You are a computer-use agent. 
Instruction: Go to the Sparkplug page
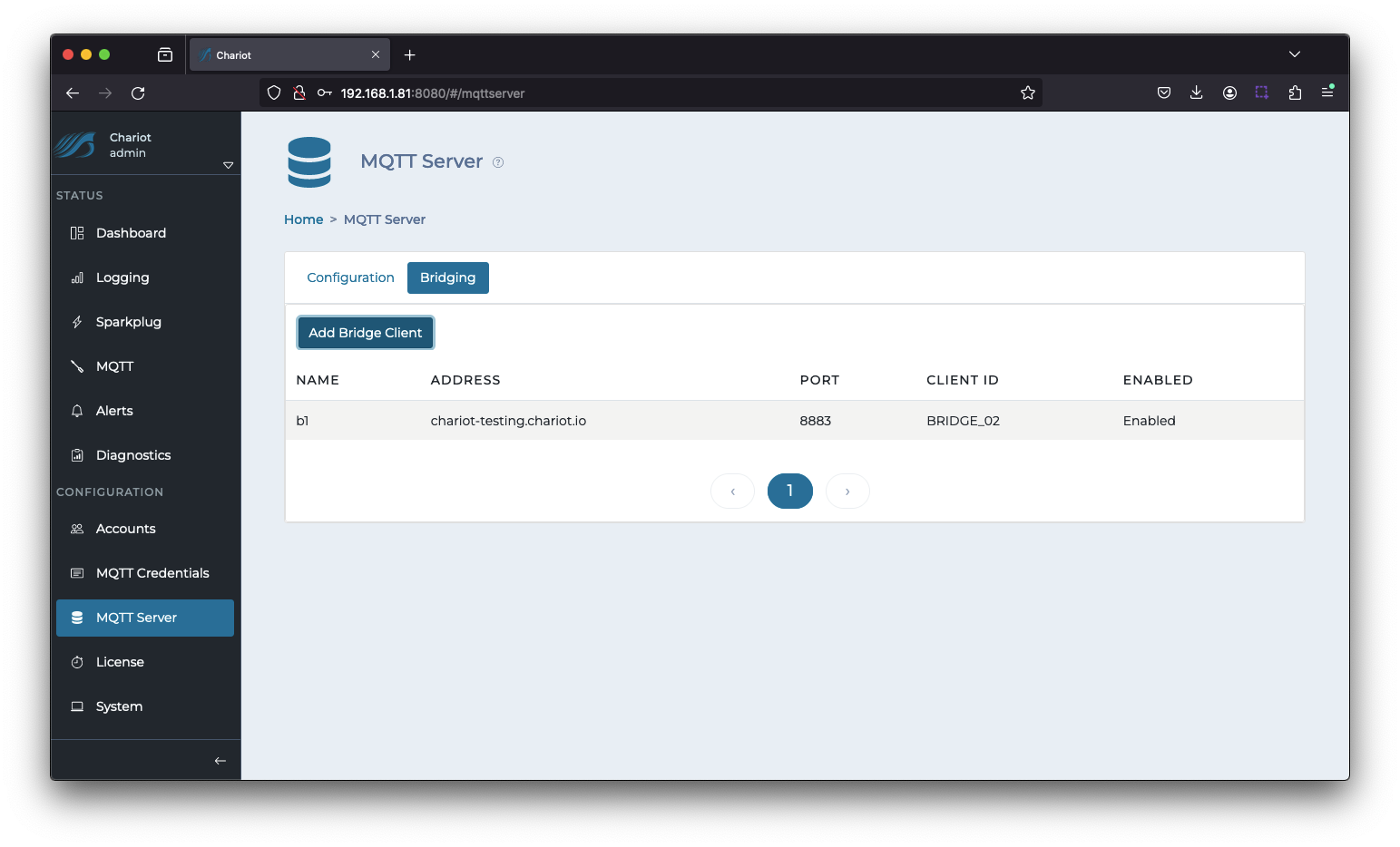pos(145,322)
